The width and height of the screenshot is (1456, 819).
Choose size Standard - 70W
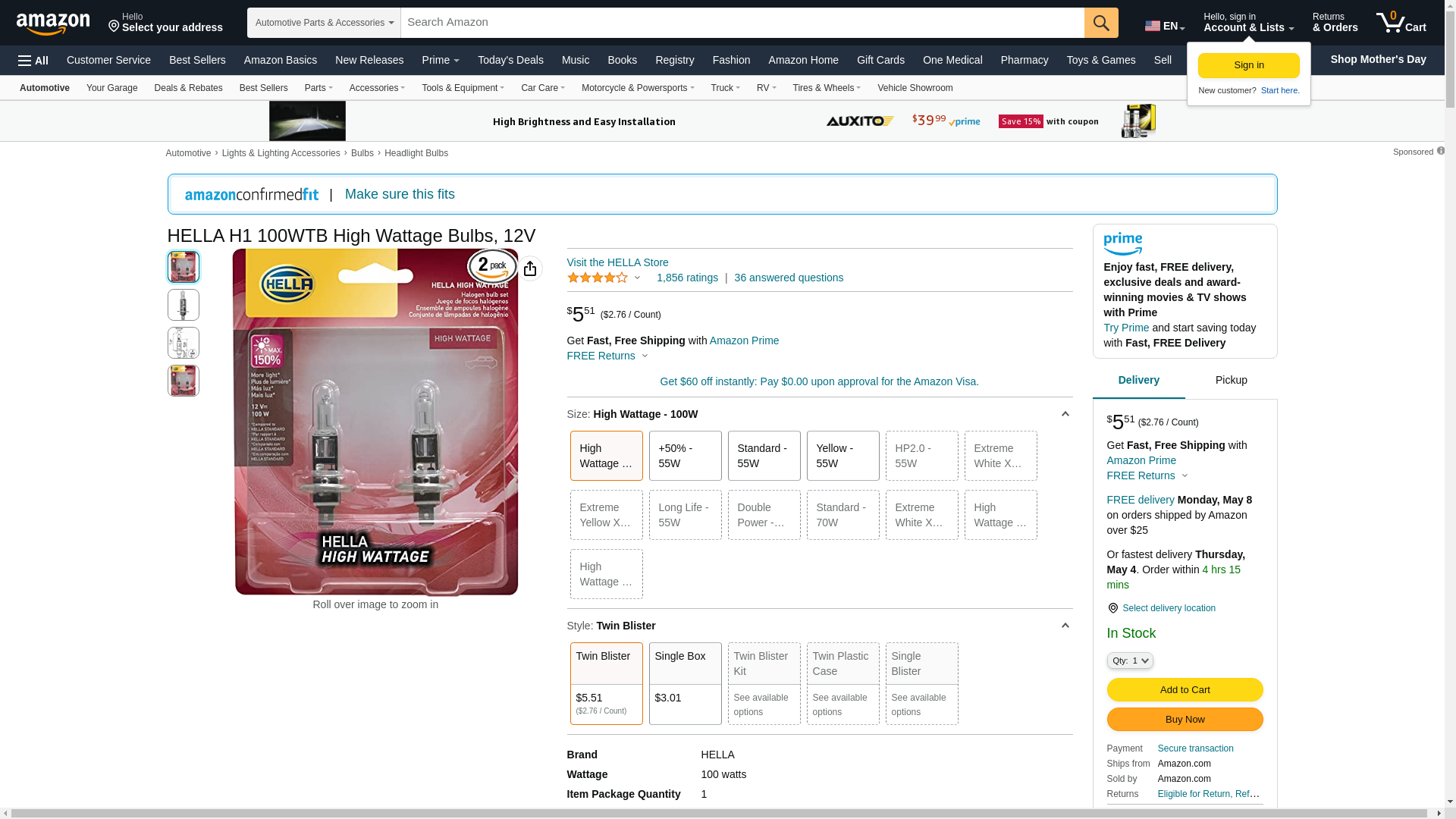pyautogui.click(x=843, y=515)
